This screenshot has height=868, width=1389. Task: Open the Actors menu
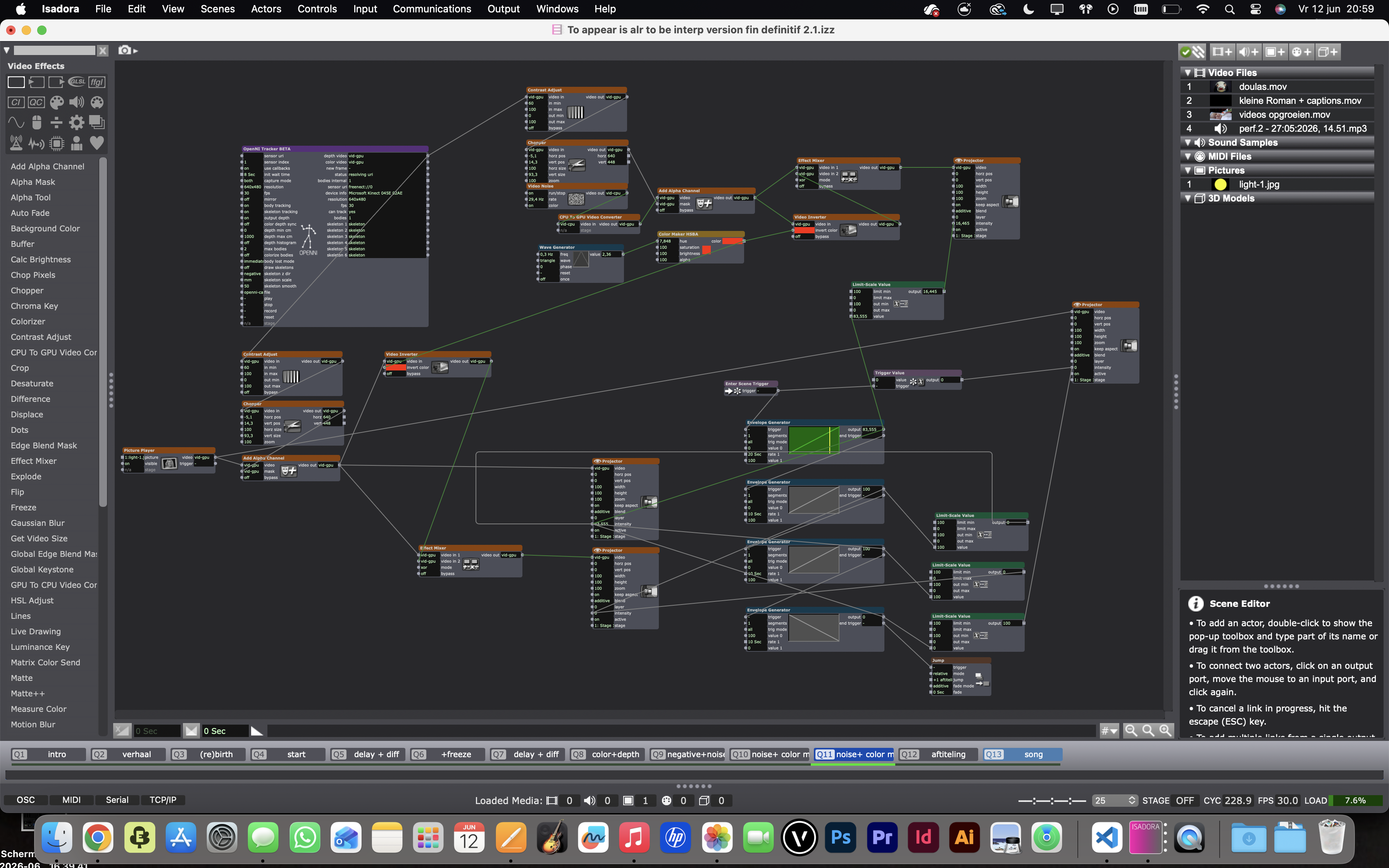266,9
